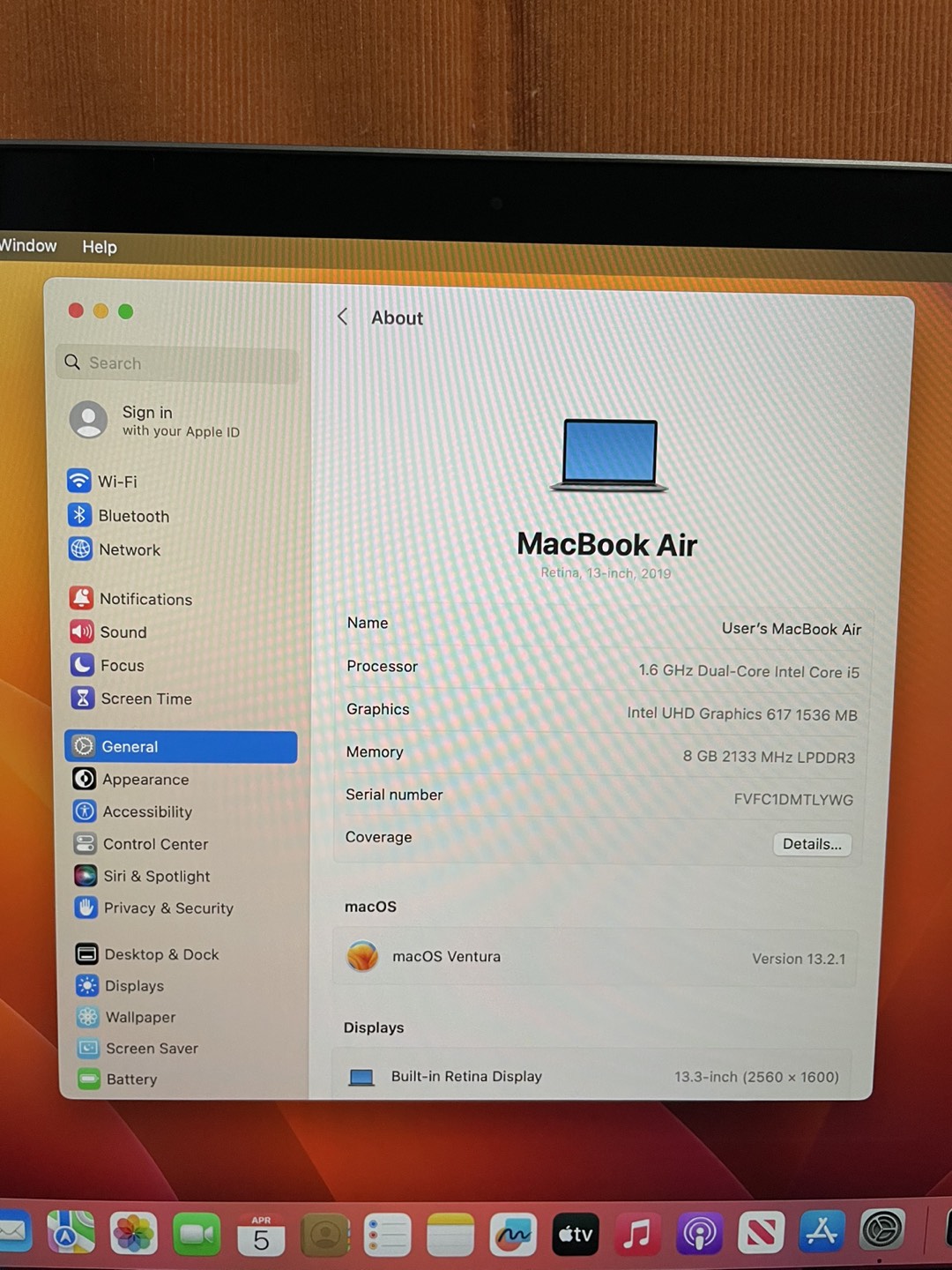Select the Focus moon icon

click(x=84, y=665)
